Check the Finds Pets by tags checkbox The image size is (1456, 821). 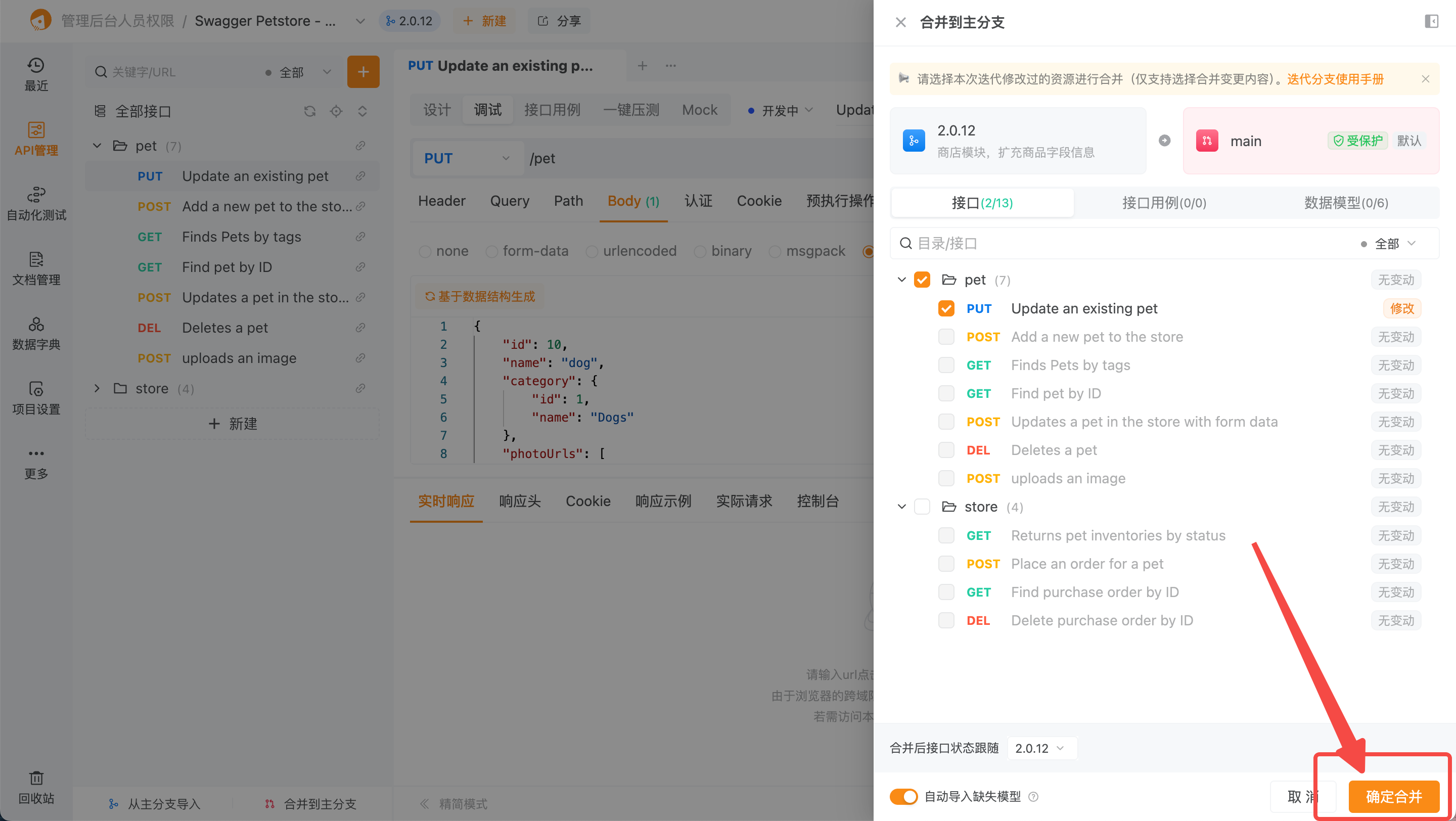(946, 365)
